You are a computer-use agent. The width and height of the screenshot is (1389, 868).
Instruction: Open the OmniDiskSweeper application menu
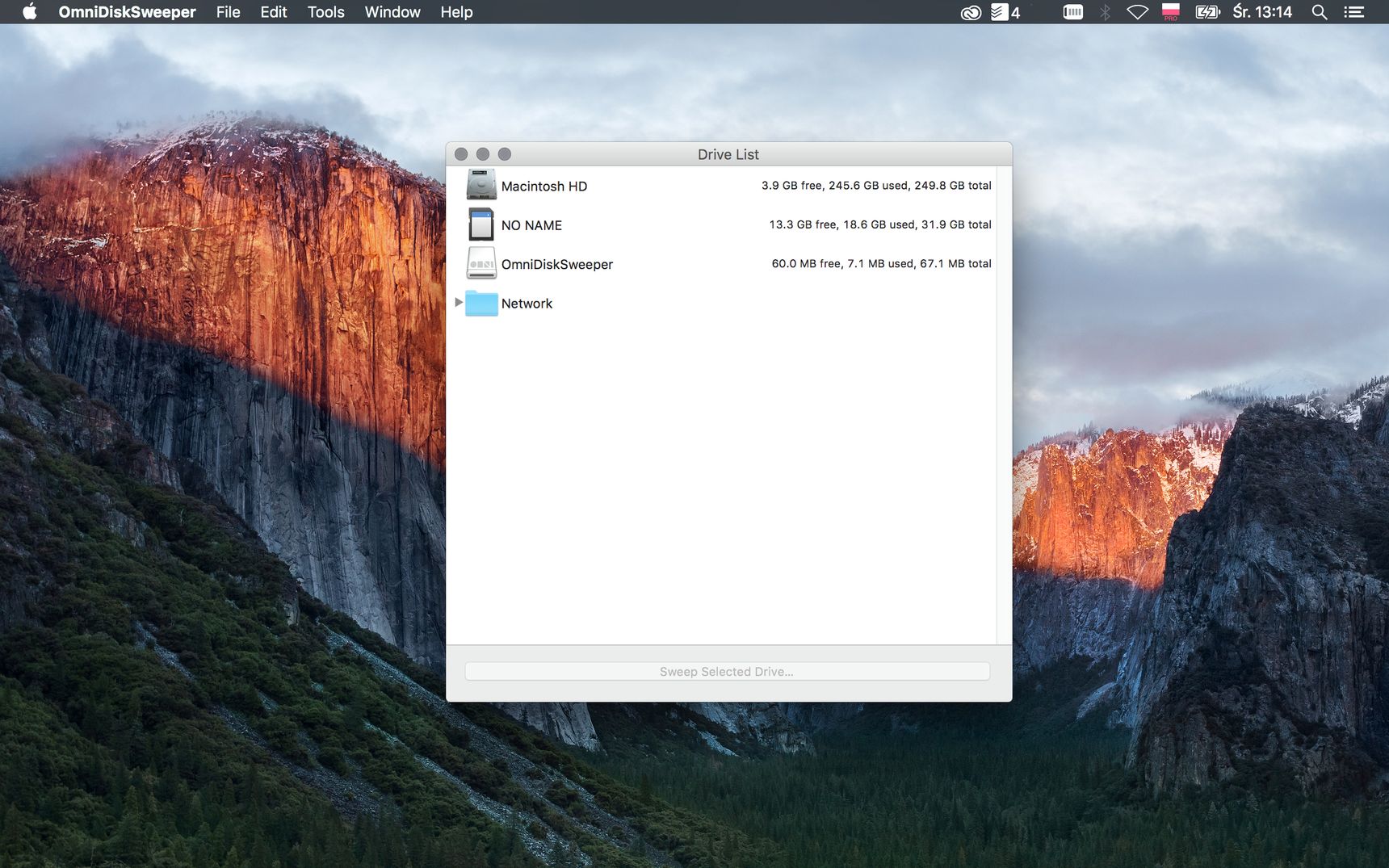click(127, 12)
